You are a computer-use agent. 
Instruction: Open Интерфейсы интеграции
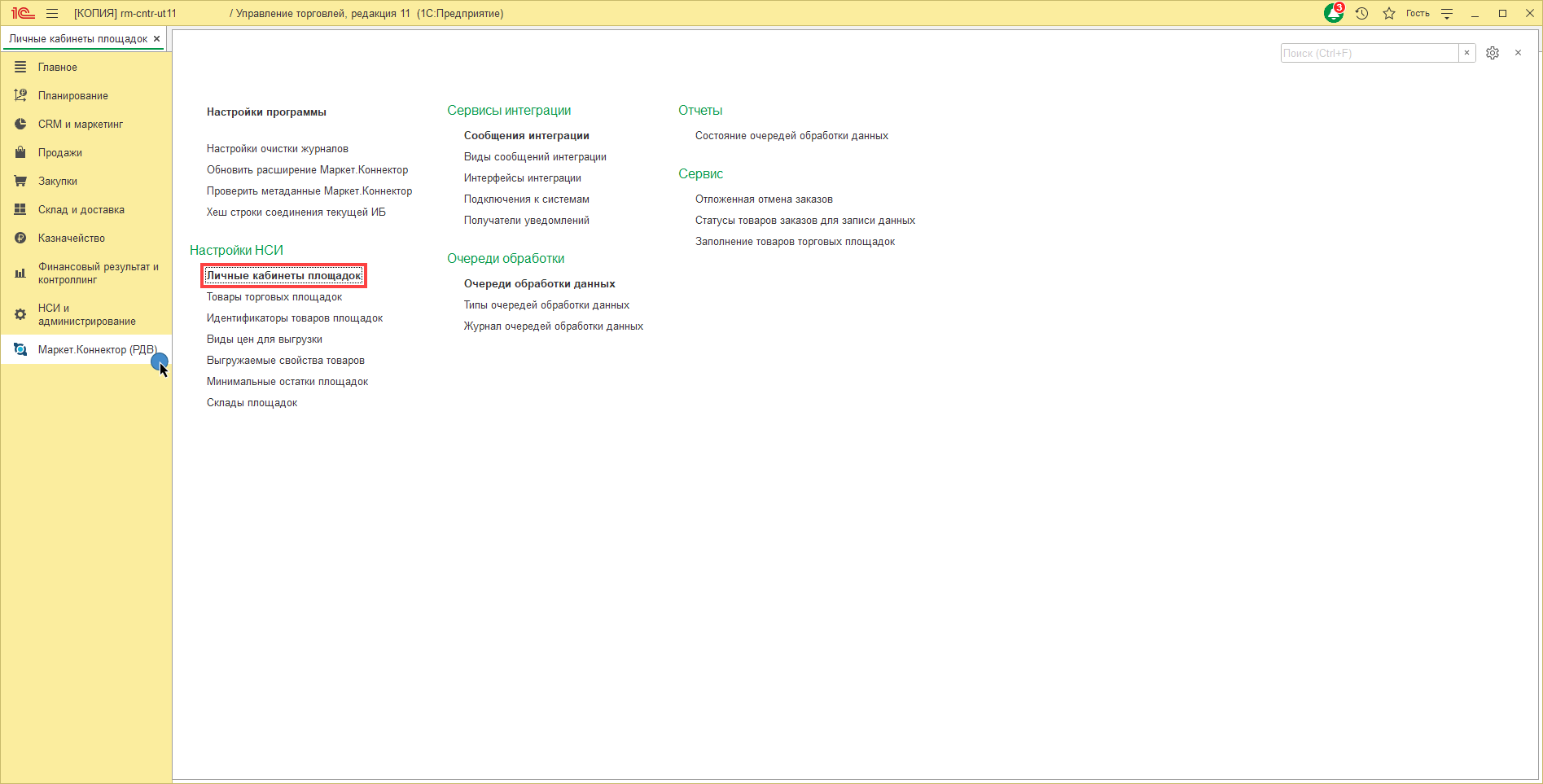point(523,177)
